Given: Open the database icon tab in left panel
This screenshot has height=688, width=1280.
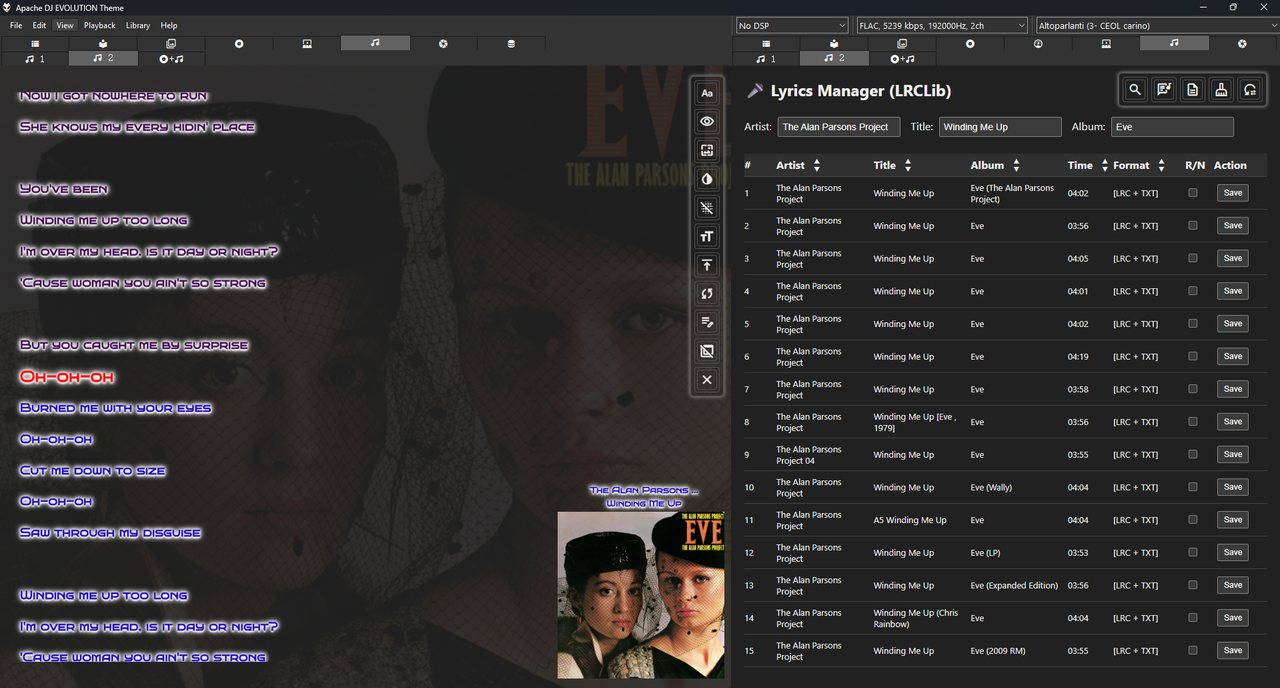Looking at the screenshot, I should (x=511, y=44).
